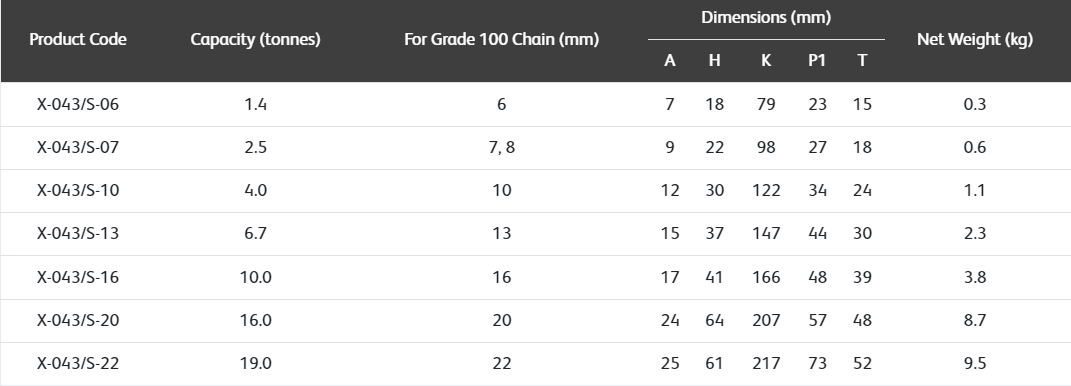
Task: Click the dimension column H header
Action: (x=714, y=61)
